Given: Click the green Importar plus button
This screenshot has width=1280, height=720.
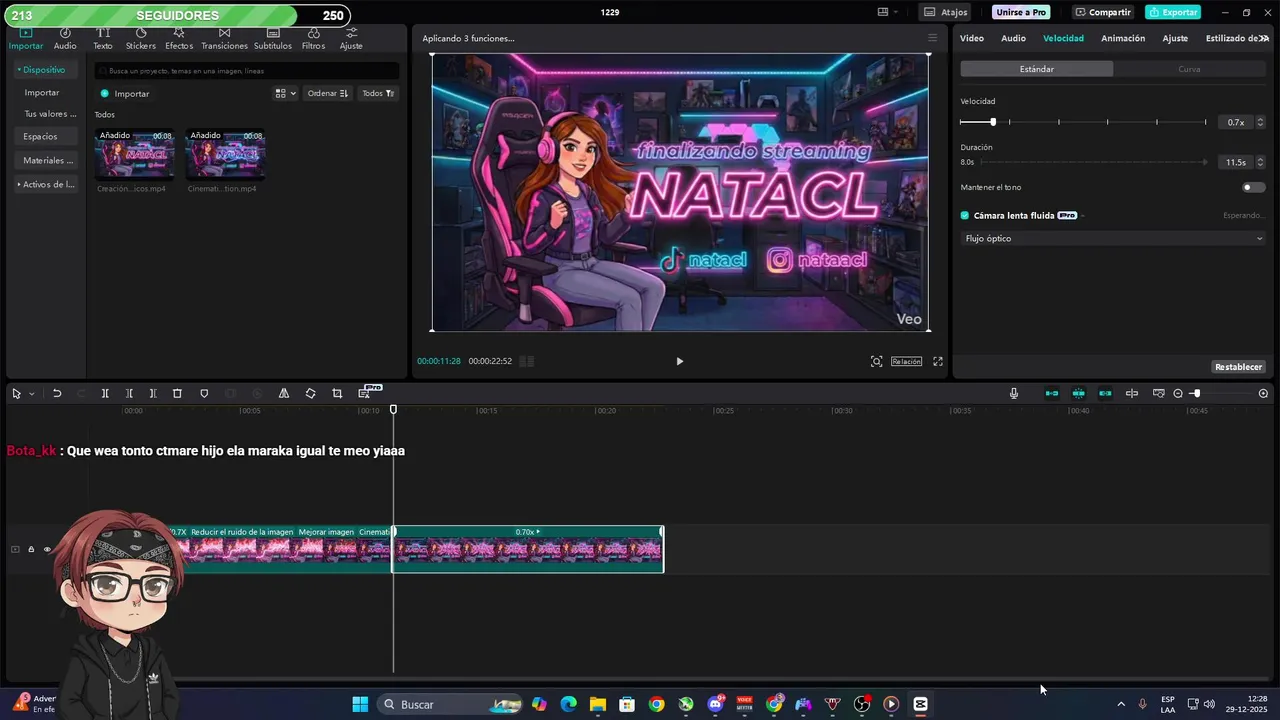Looking at the screenshot, I should (105, 94).
